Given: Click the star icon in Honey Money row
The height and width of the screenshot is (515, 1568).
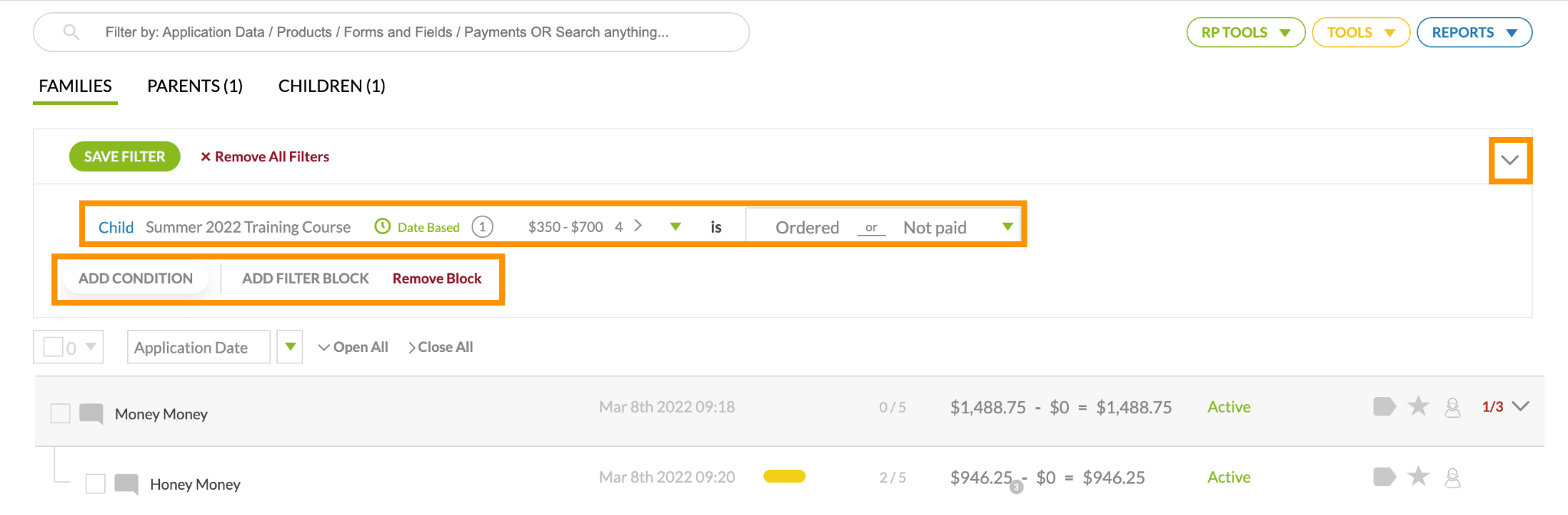Looking at the screenshot, I should [1418, 477].
